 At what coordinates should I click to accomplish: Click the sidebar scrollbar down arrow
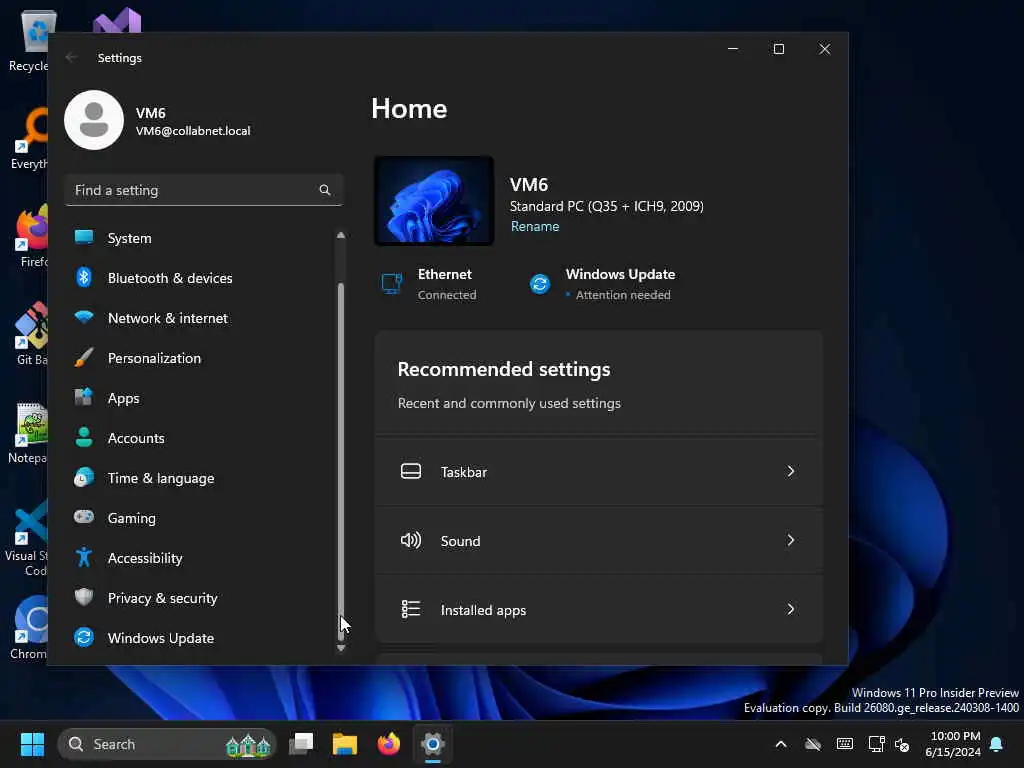(341, 648)
